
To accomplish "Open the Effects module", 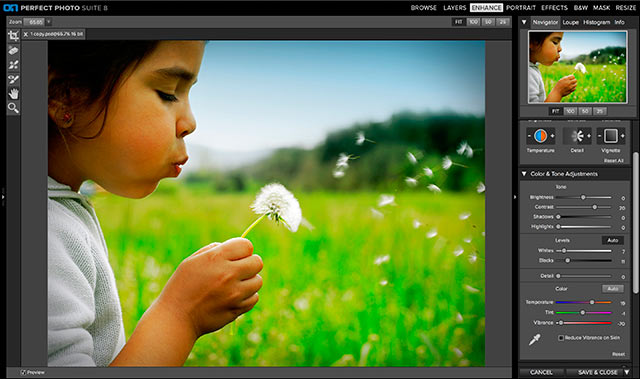I will tap(554, 8).
